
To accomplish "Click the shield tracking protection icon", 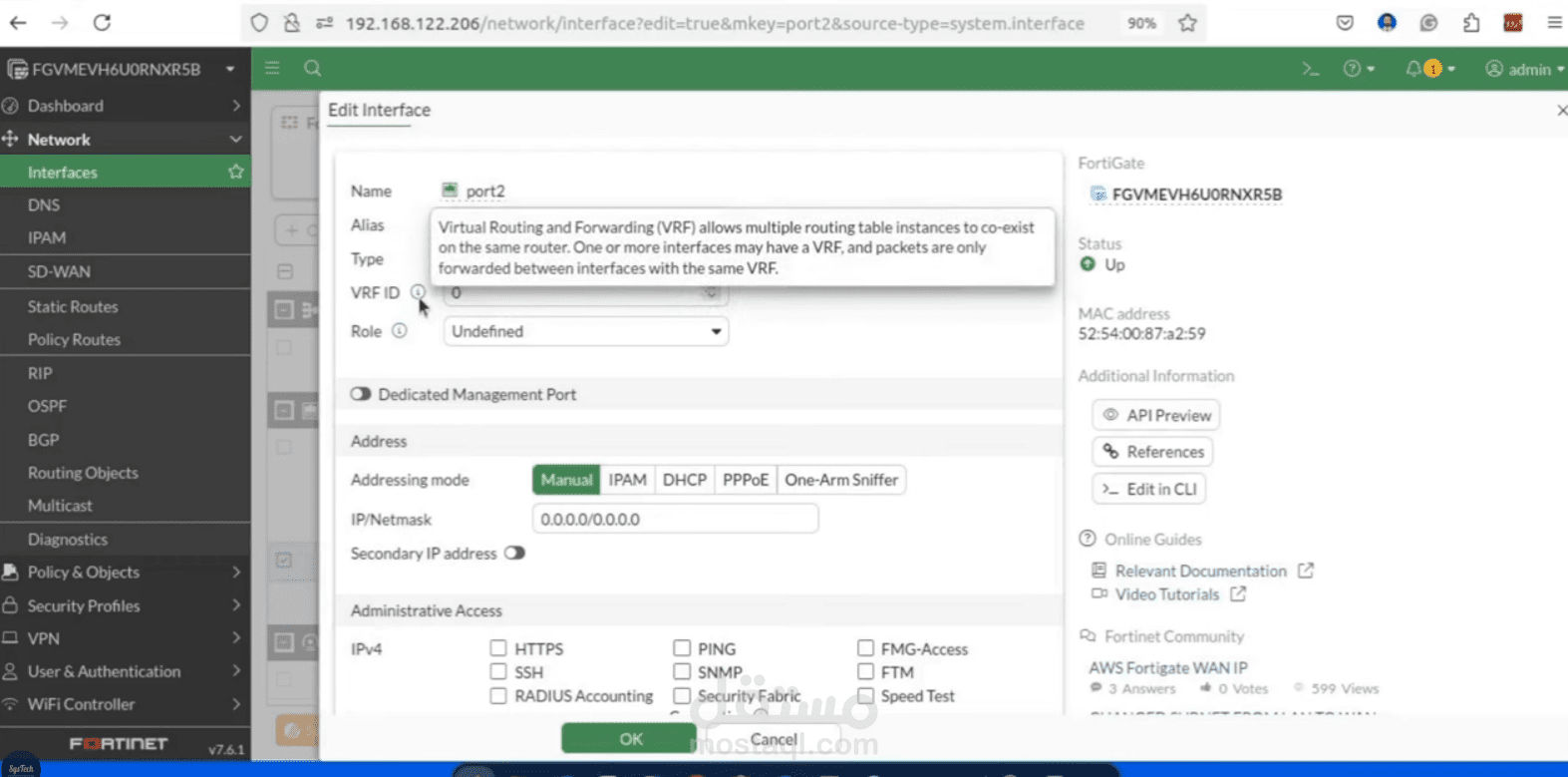I will point(259,23).
